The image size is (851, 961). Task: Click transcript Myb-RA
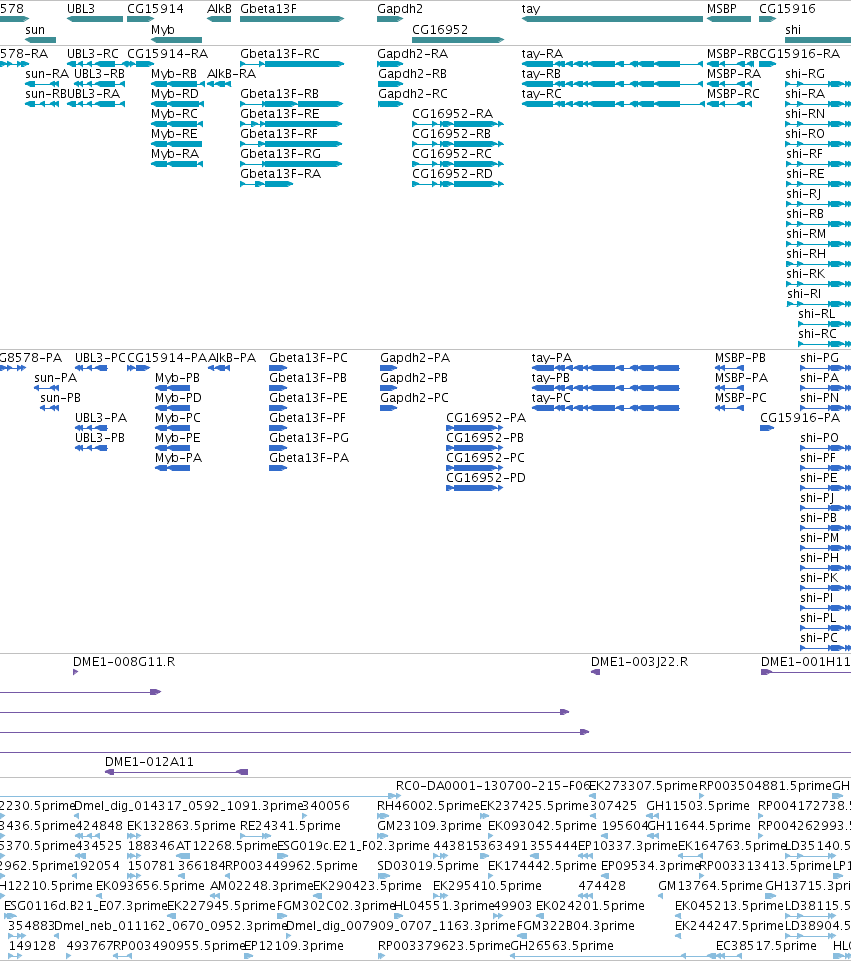[x=176, y=164]
